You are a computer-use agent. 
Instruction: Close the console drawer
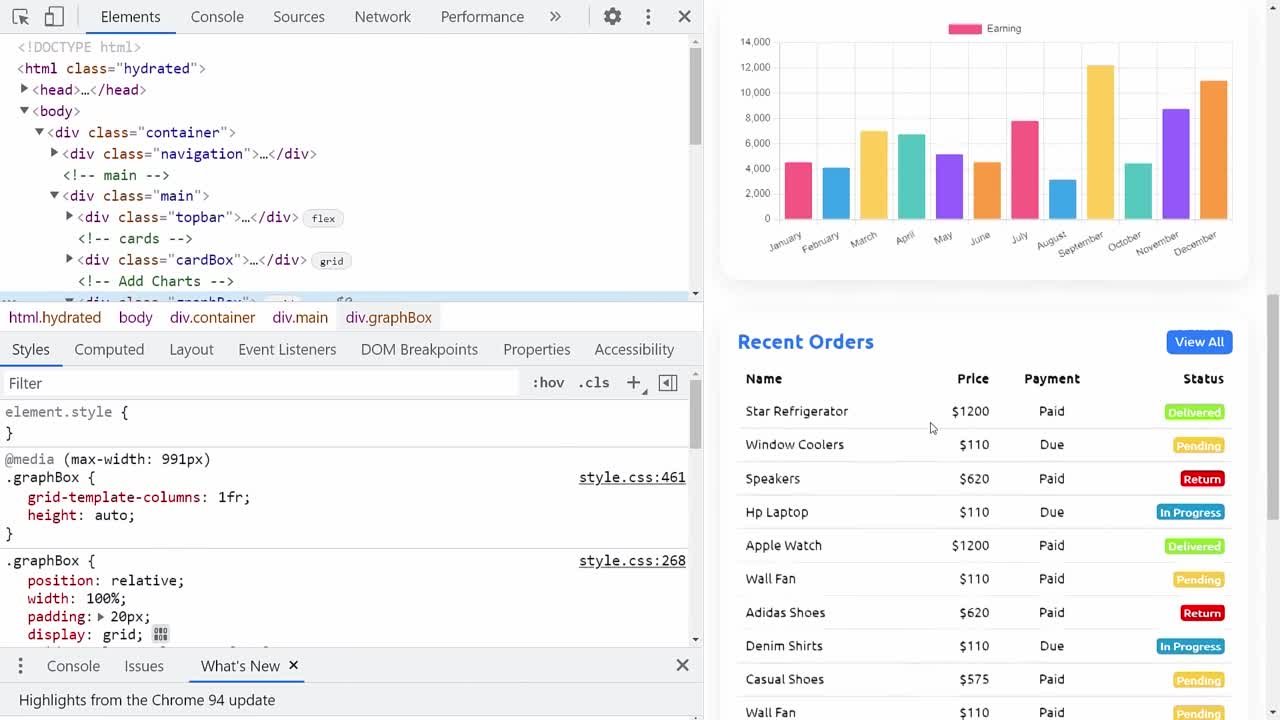[x=682, y=665]
